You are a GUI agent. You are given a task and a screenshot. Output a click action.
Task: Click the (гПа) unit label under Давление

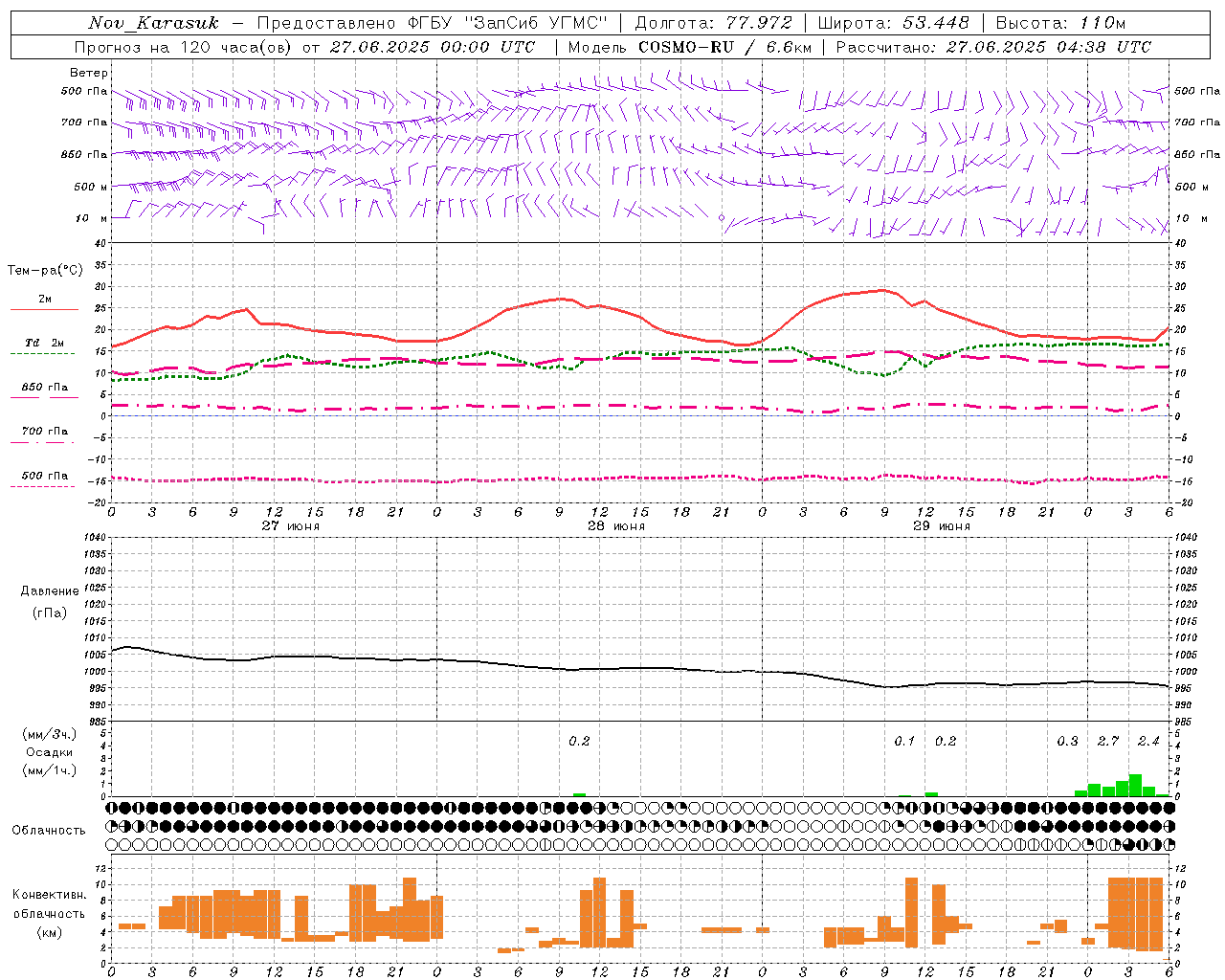[49, 612]
